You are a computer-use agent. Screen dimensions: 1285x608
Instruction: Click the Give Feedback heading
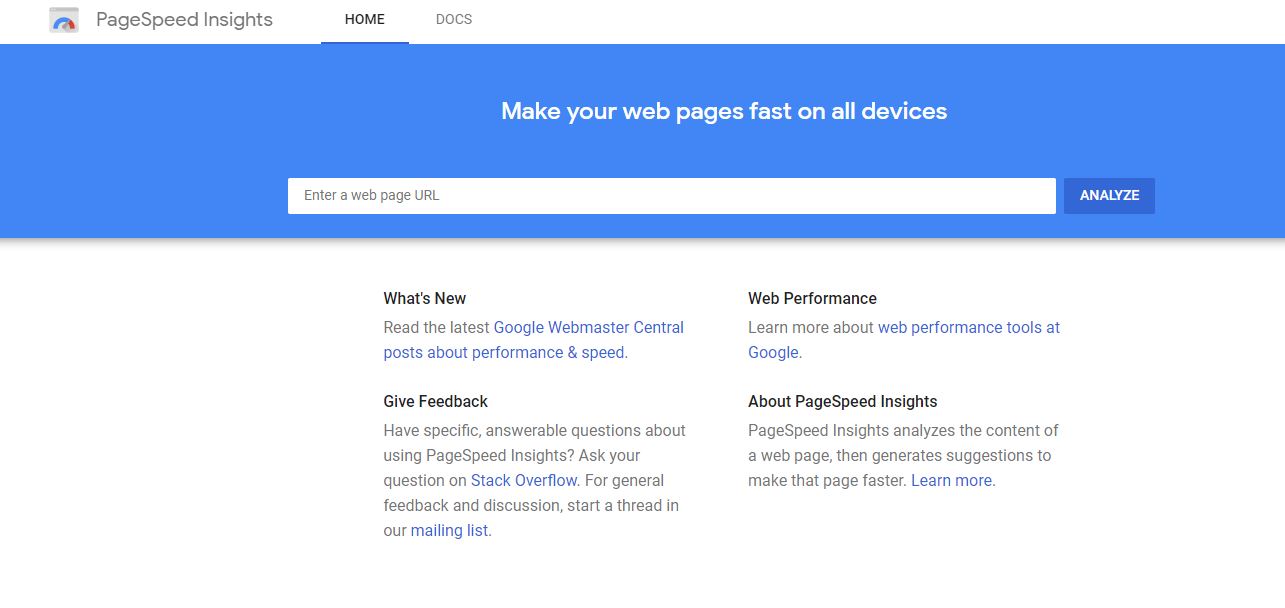pyautogui.click(x=435, y=401)
